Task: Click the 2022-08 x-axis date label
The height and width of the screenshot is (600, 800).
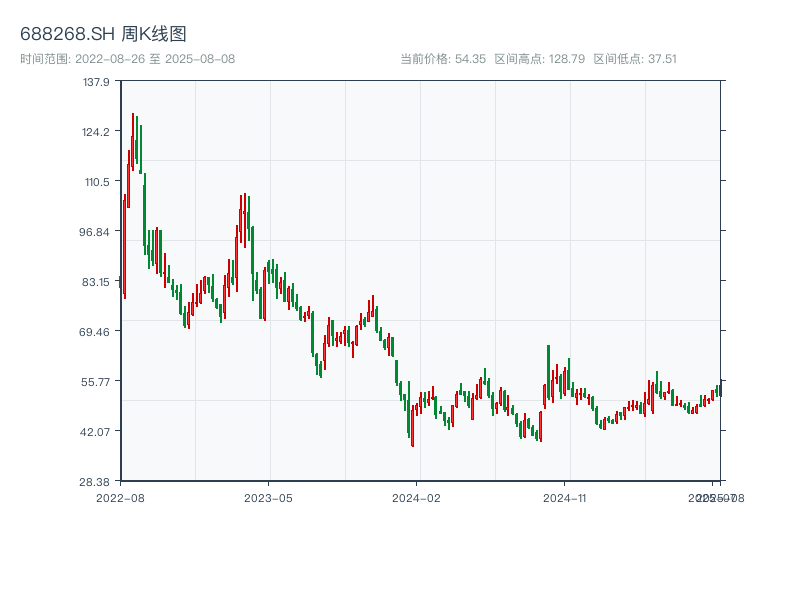Action: coord(120,497)
